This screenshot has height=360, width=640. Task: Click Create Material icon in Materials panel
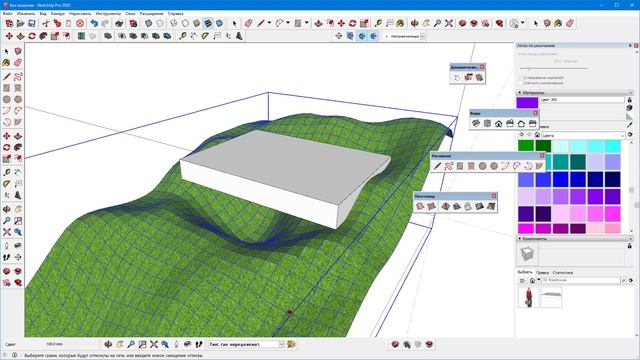pos(629,108)
